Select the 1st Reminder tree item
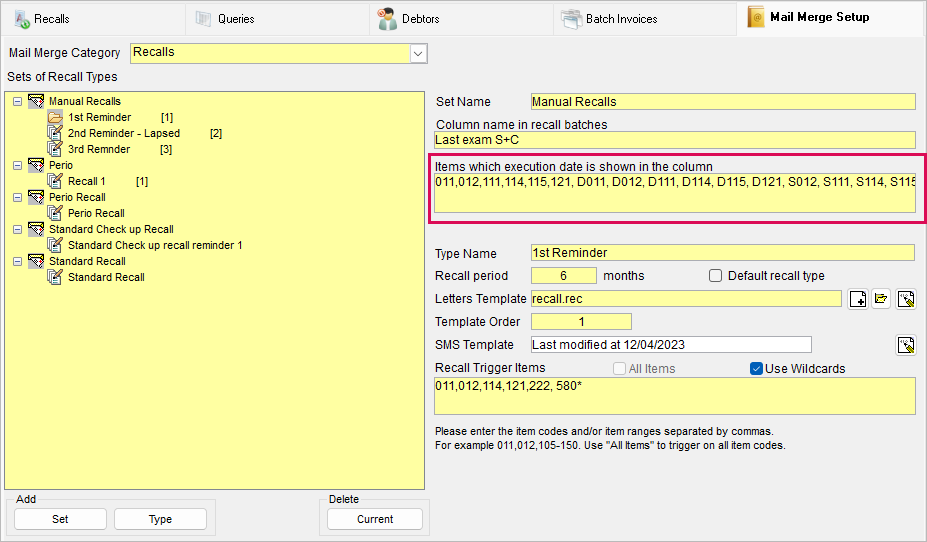This screenshot has height=542, width=927. (x=99, y=117)
